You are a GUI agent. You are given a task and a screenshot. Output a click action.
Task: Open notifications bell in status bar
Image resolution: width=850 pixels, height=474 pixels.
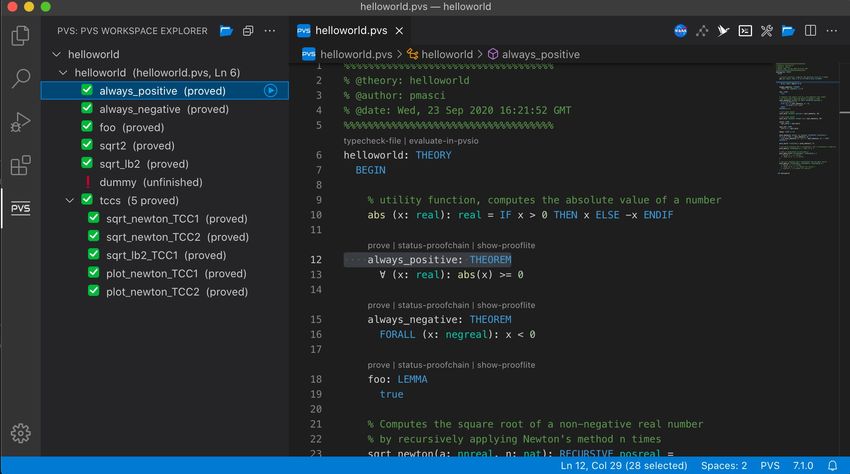pos(832,465)
